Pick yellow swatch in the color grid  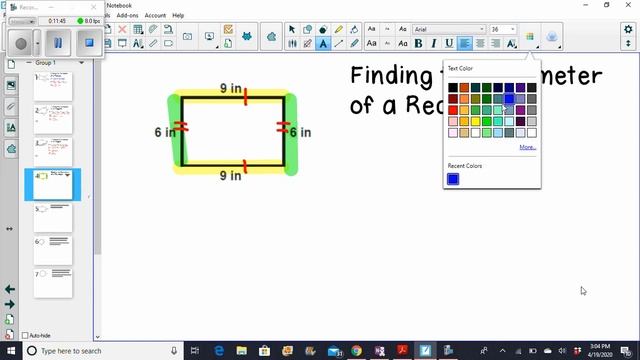click(475, 121)
